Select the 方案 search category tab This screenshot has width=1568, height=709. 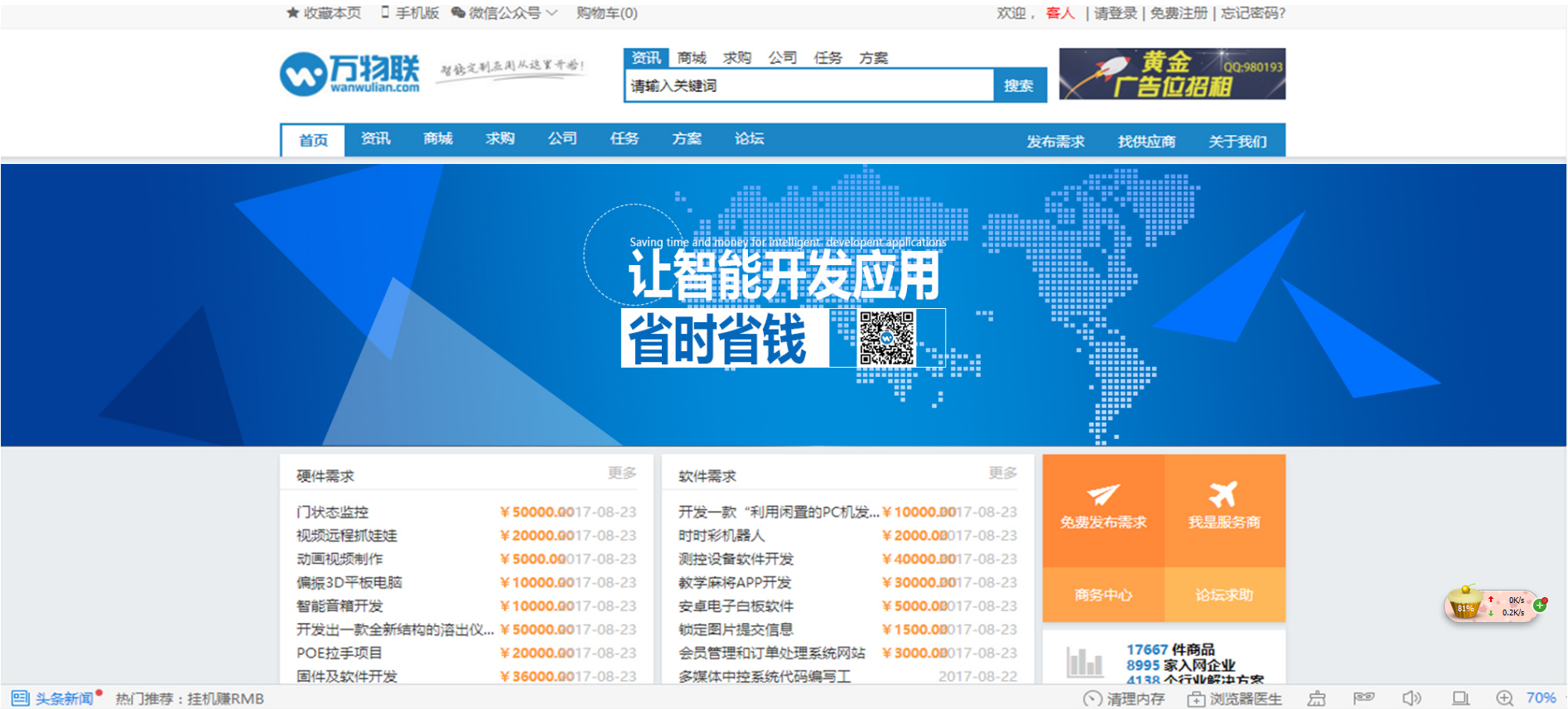[874, 57]
